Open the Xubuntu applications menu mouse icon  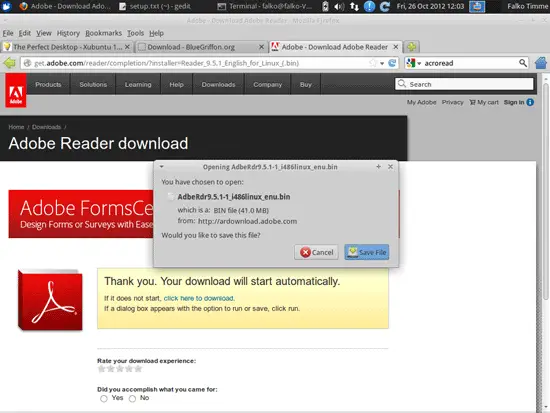click(x=7, y=6)
